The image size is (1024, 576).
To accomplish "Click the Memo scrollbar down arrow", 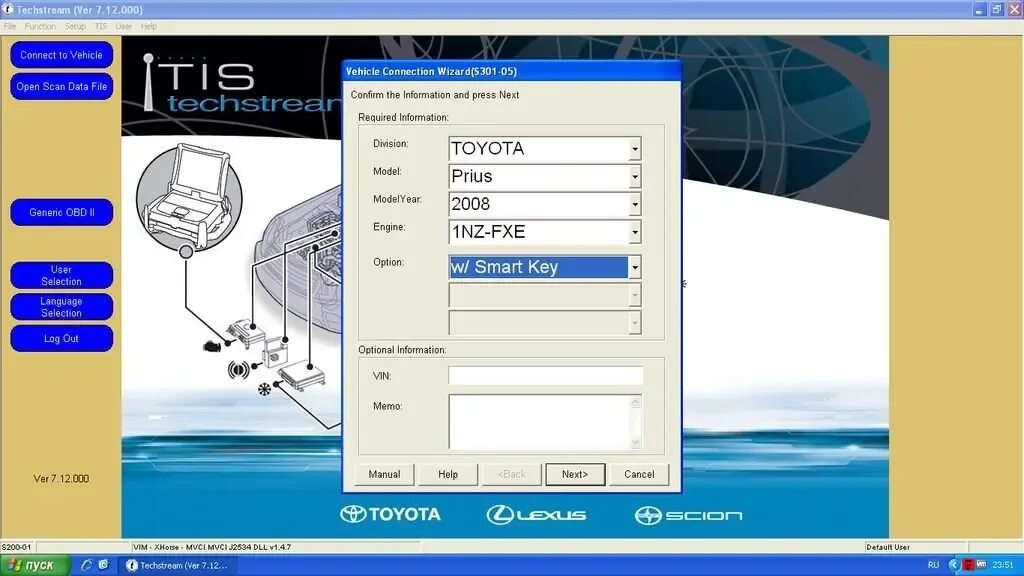I will [x=635, y=443].
